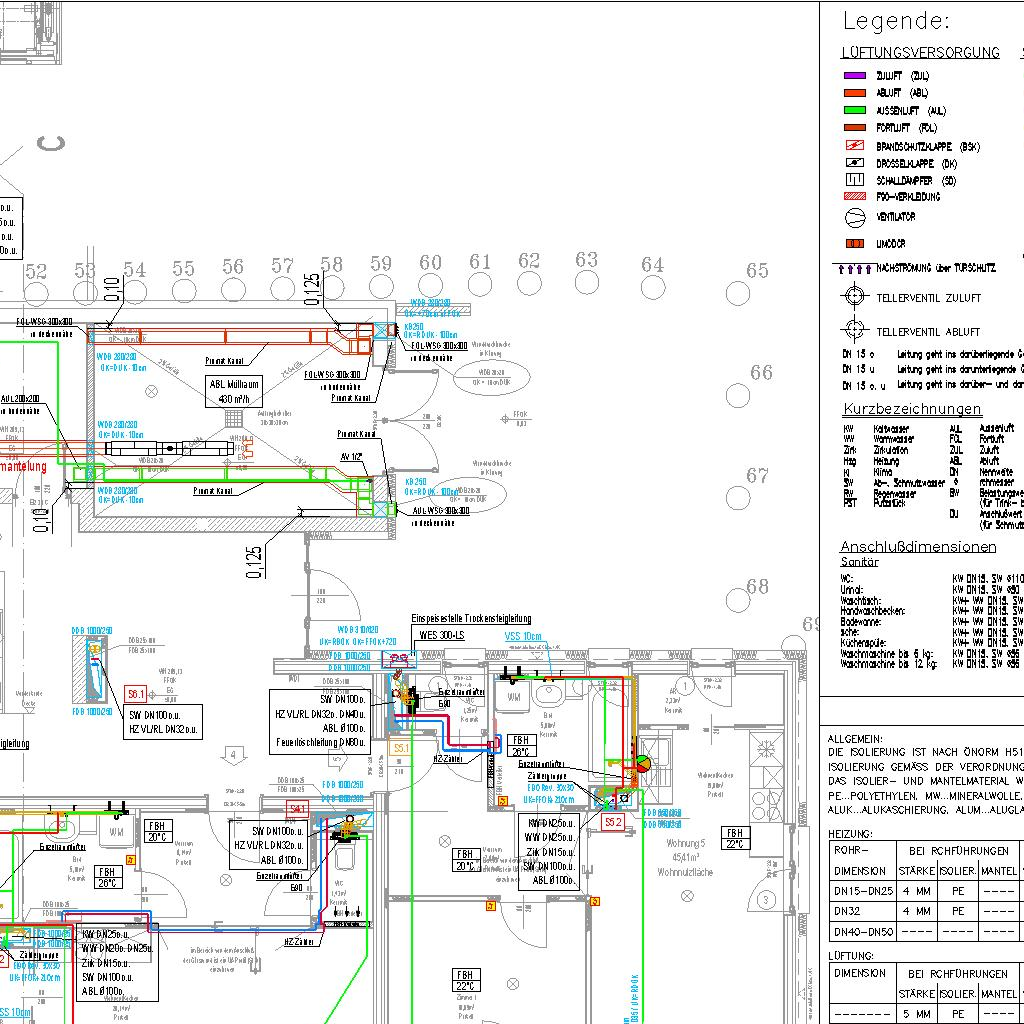Viewport: 1024px width, 1024px height.
Task: Select the Nachströmung arrows symbol in legend
Action: [x=853, y=268]
